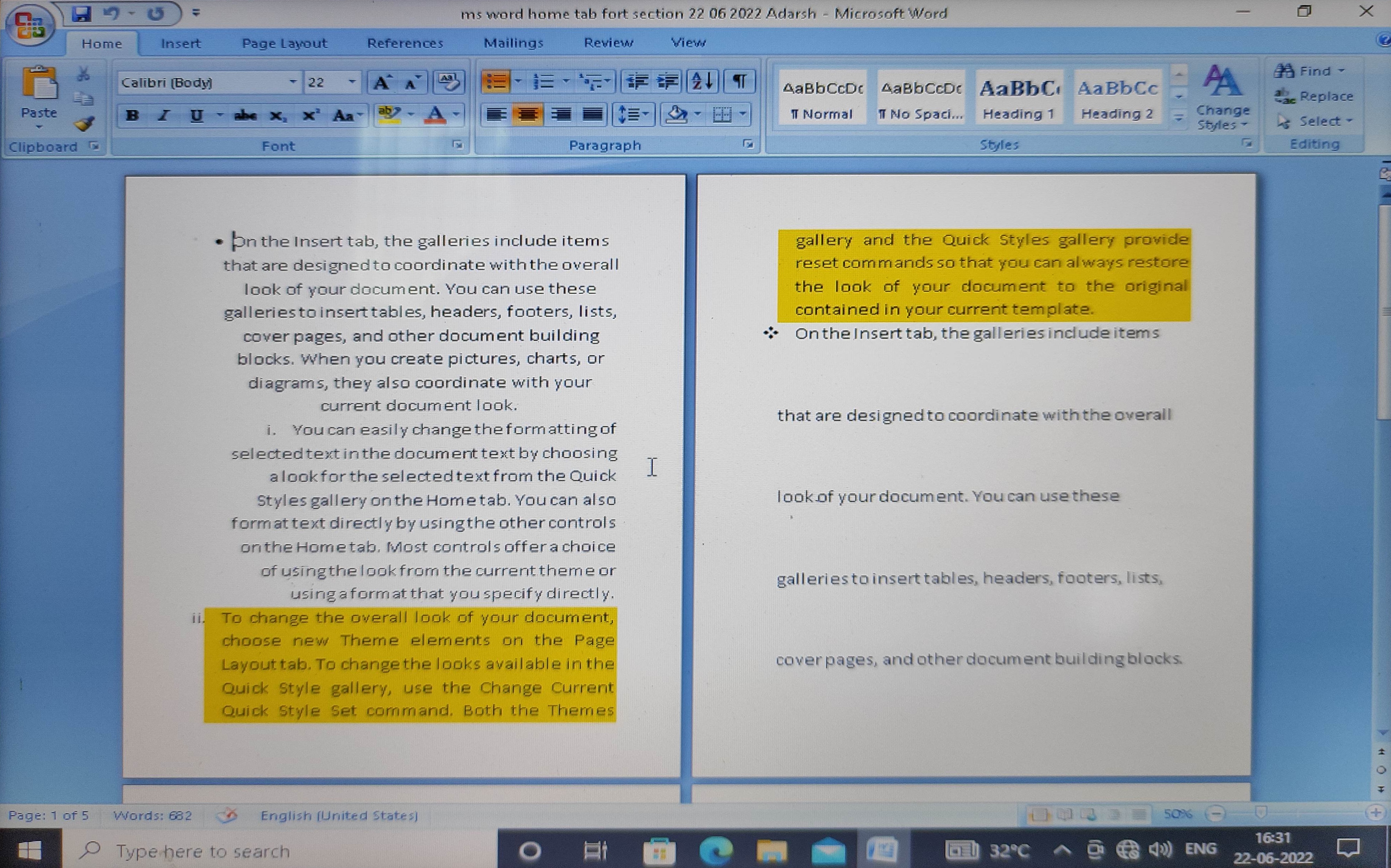The image size is (1391, 868).
Task: Expand the font size dropdown showing 22
Action: click(x=352, y=82)
